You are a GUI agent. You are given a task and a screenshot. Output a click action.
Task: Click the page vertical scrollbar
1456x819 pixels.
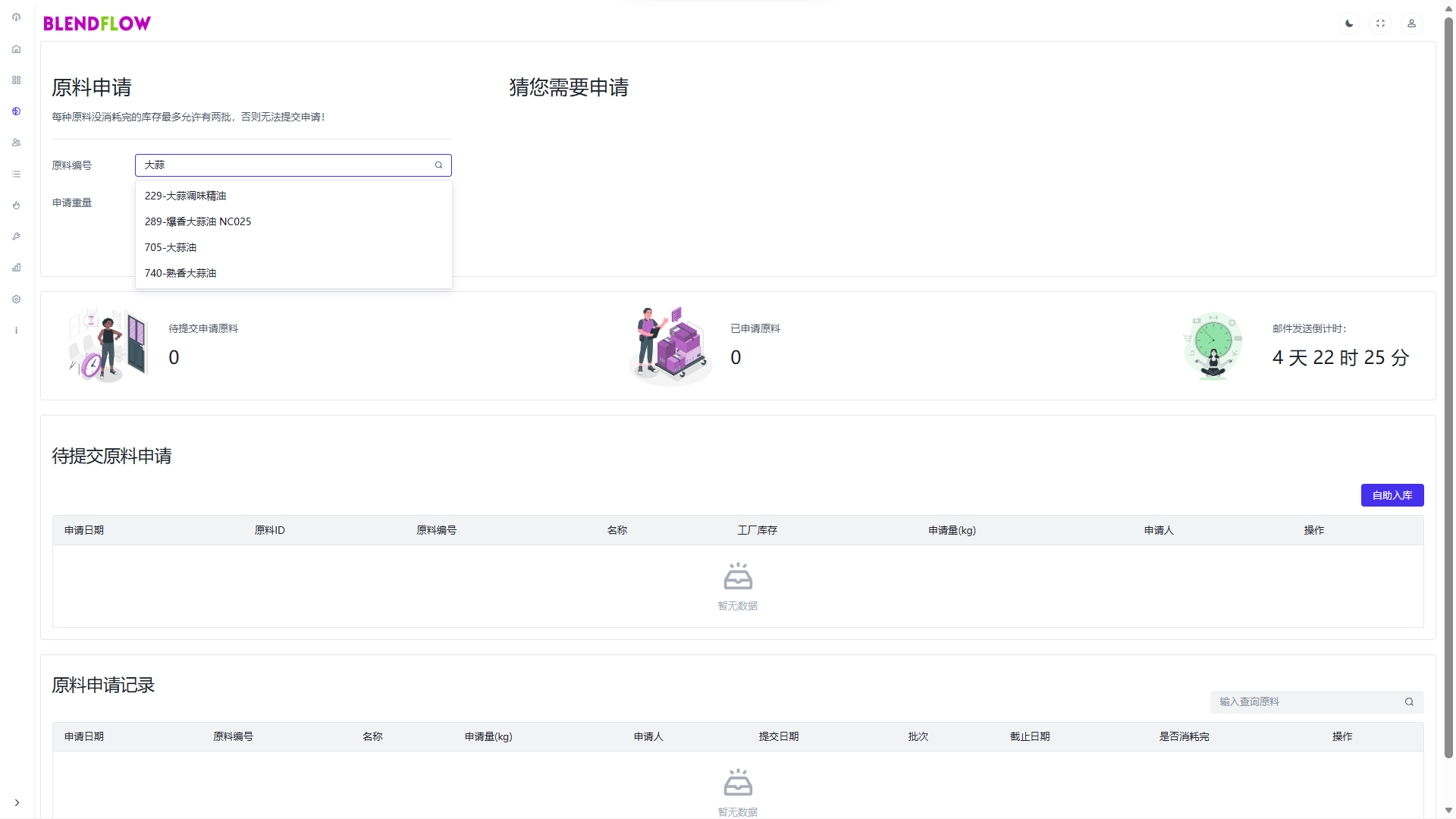click(1448, 379)
